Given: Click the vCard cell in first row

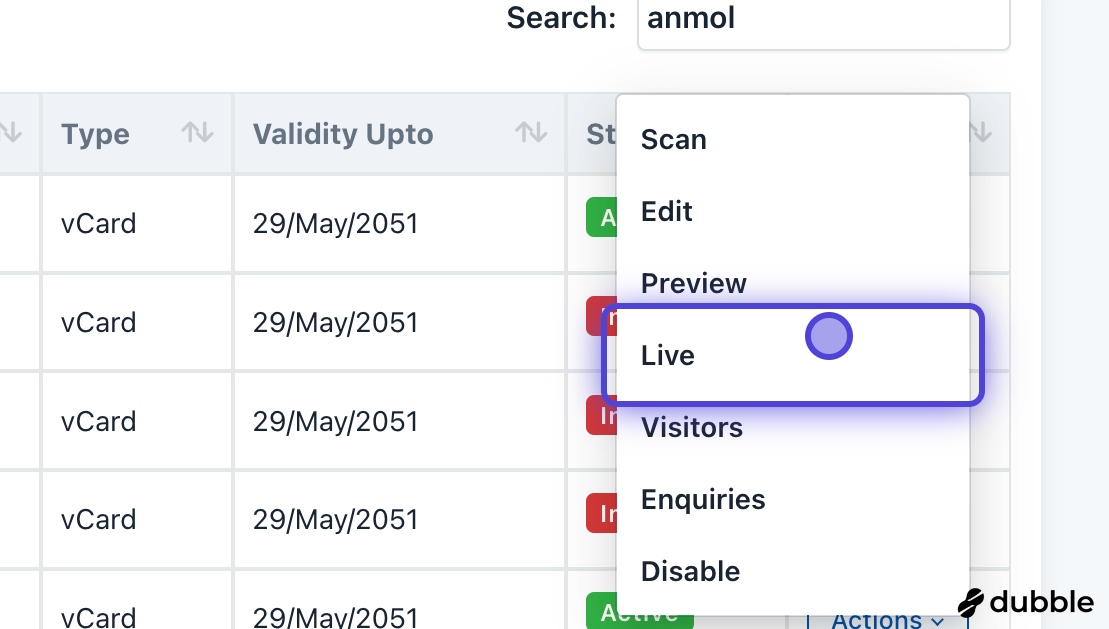Looking at the screenshot, I should coord(99,223).
